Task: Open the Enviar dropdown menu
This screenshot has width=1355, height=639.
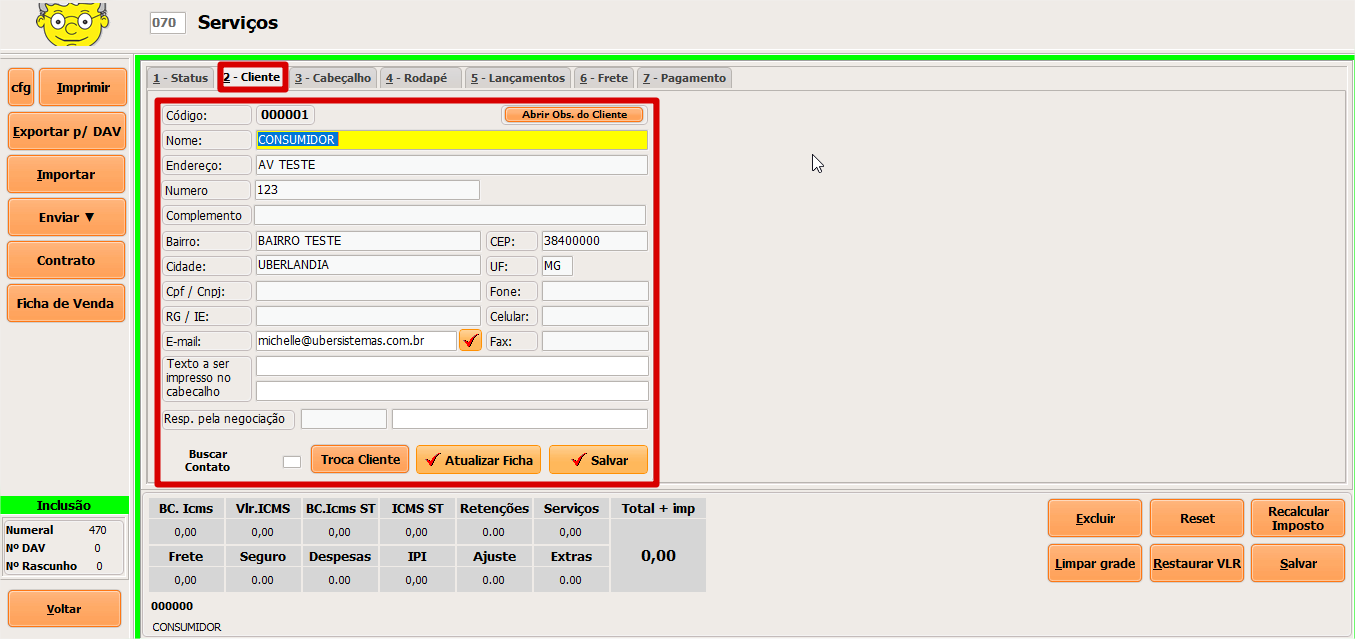Action: click(x=66, y=217)
